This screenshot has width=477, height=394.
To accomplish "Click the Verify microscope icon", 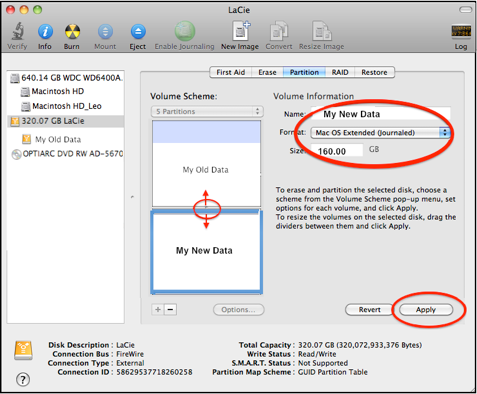I will tap(17, 31).
